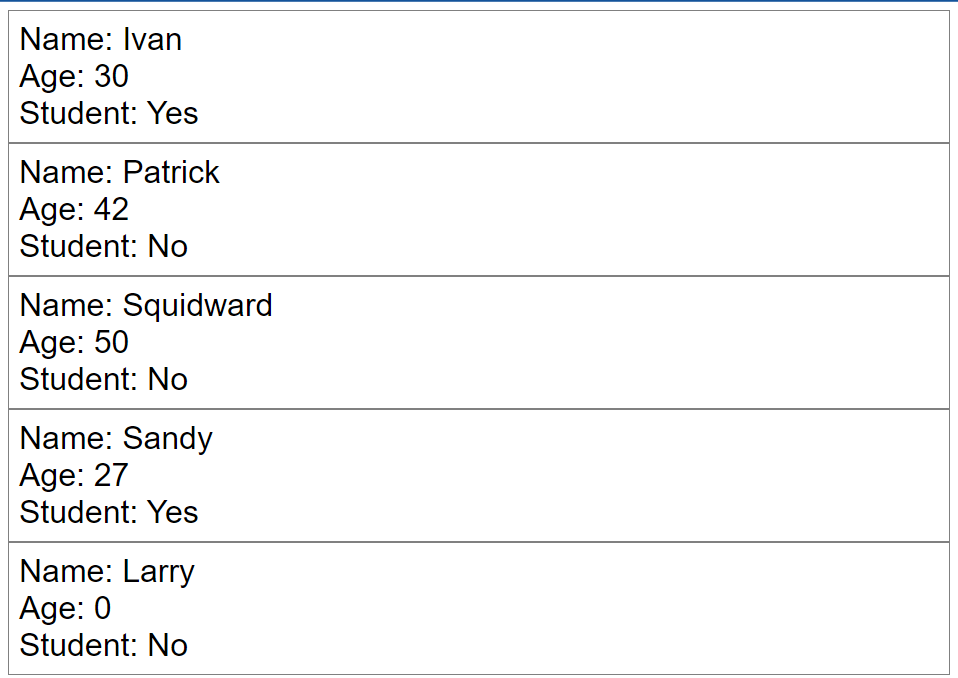Click "Student: No" in Larry's card
This screenshot has width=958, height=678.
coord(104,645)
